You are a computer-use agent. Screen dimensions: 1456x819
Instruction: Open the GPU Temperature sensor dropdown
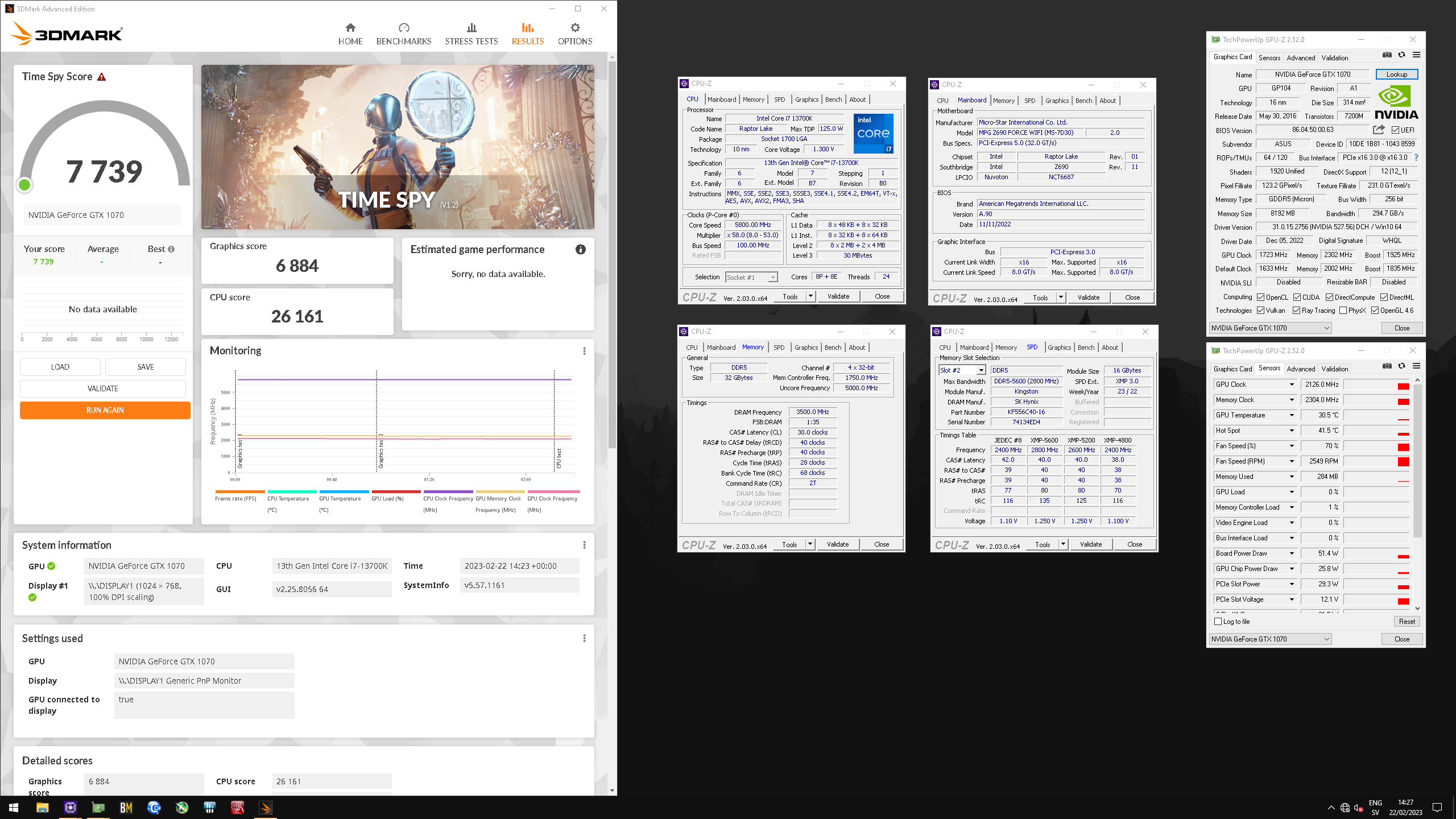pyautogui.click(x=1292, y=415)
